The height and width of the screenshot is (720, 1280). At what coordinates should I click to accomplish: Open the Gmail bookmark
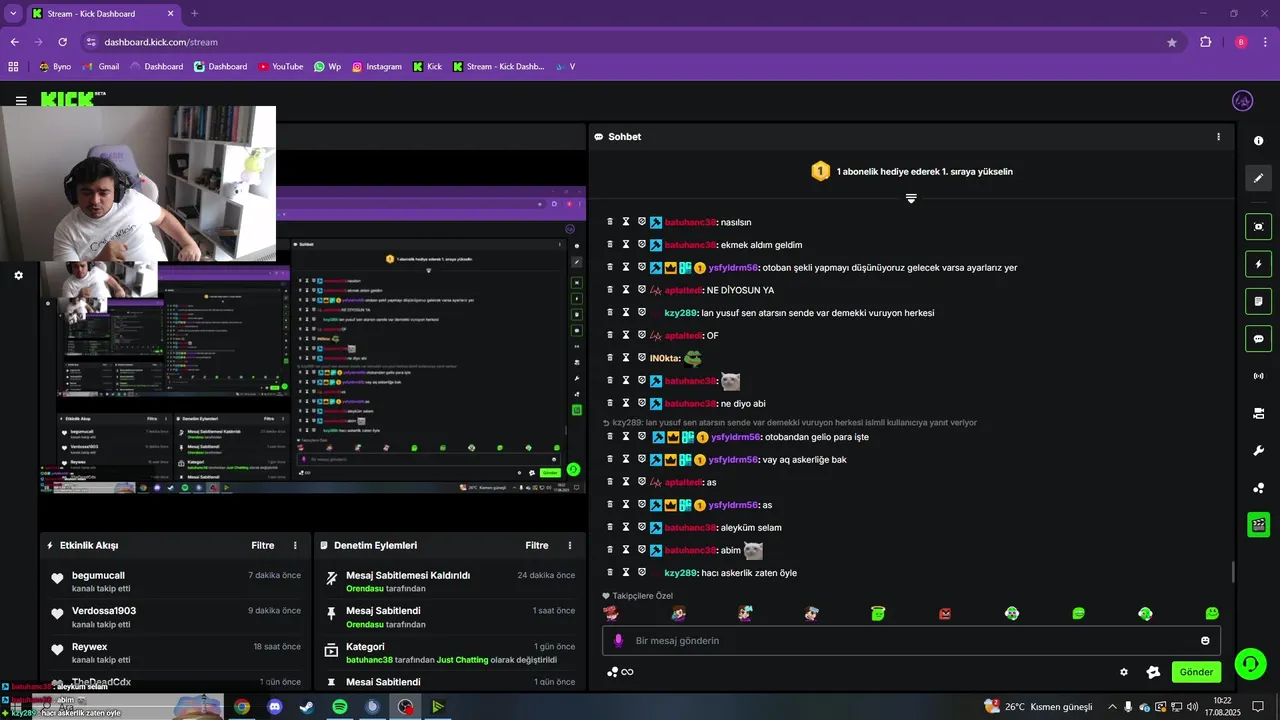tap(100, 67)
